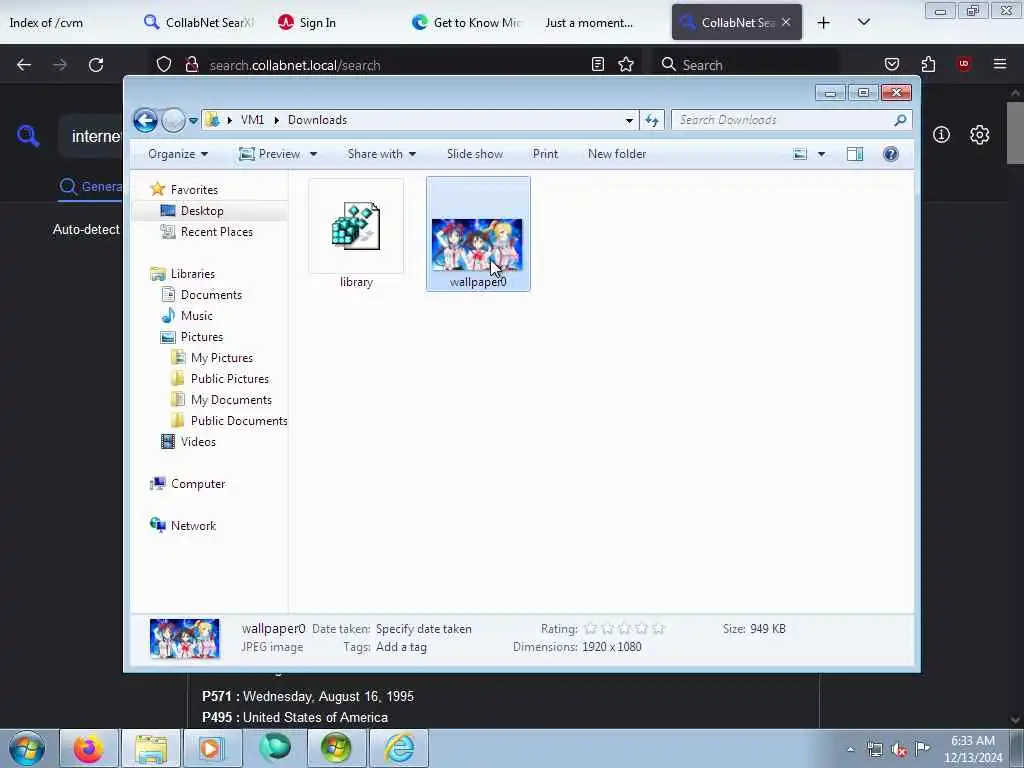This screenshot has height=768, width=1024.
Task: Select the wallpaper0 image thumbnail
Action: (477, 245)
